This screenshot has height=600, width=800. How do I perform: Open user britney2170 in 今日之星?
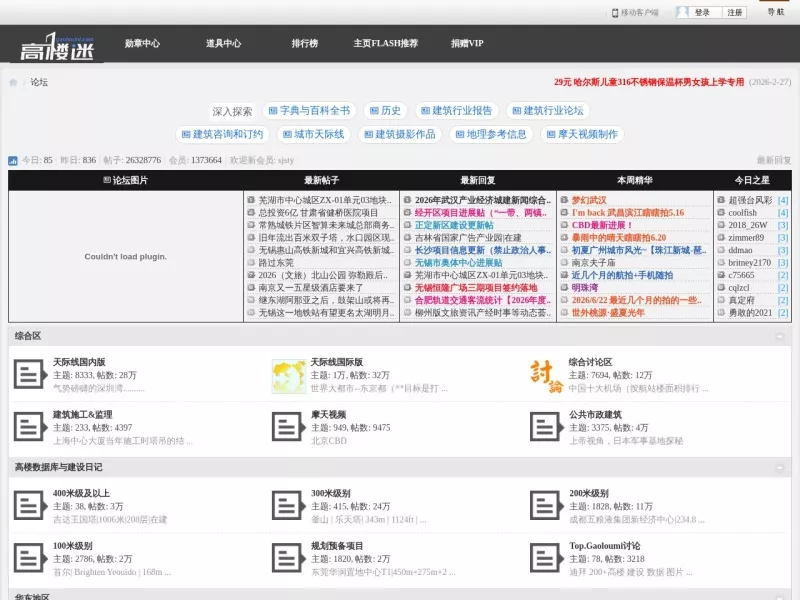(x=749, y=263)
